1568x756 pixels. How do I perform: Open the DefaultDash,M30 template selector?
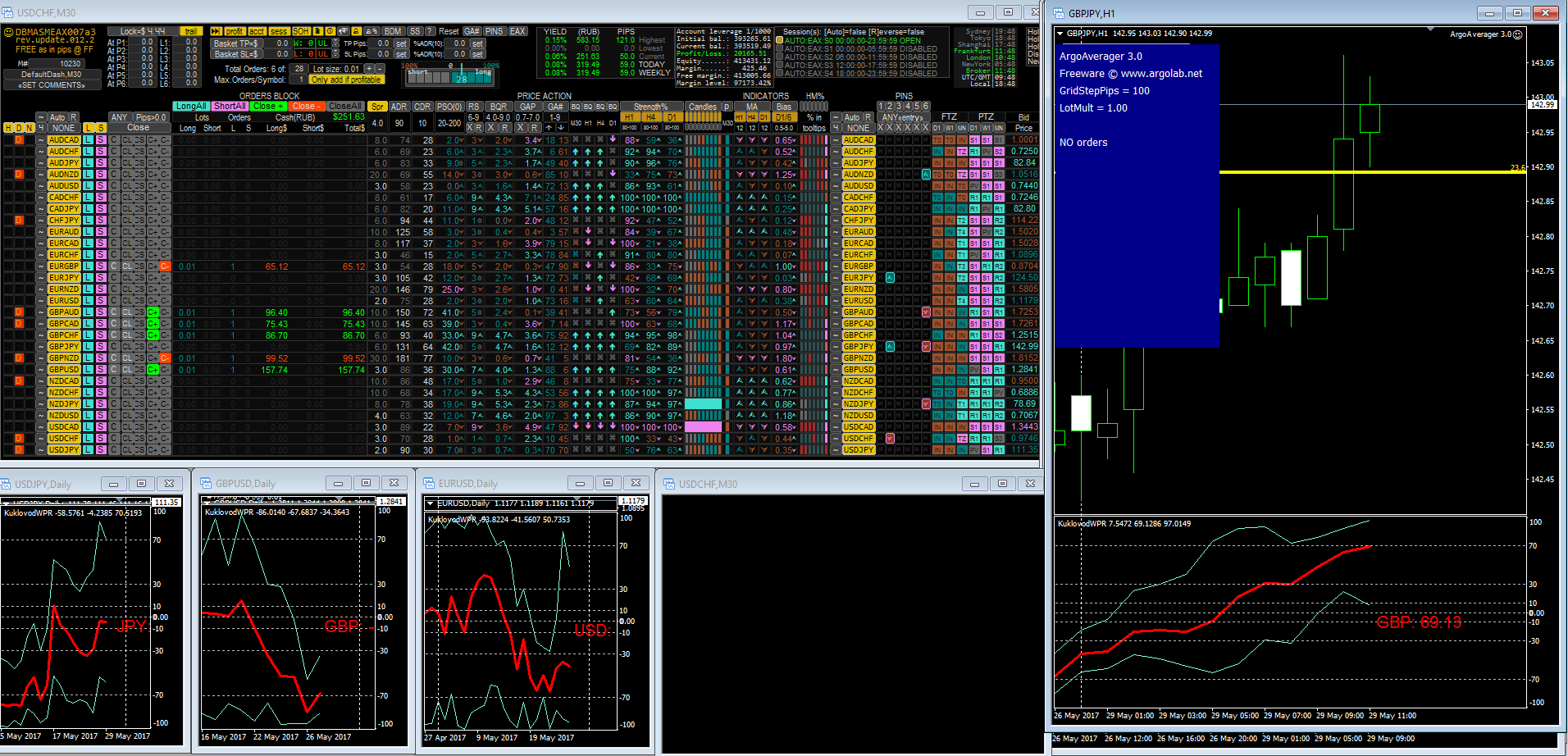point(52,75)
